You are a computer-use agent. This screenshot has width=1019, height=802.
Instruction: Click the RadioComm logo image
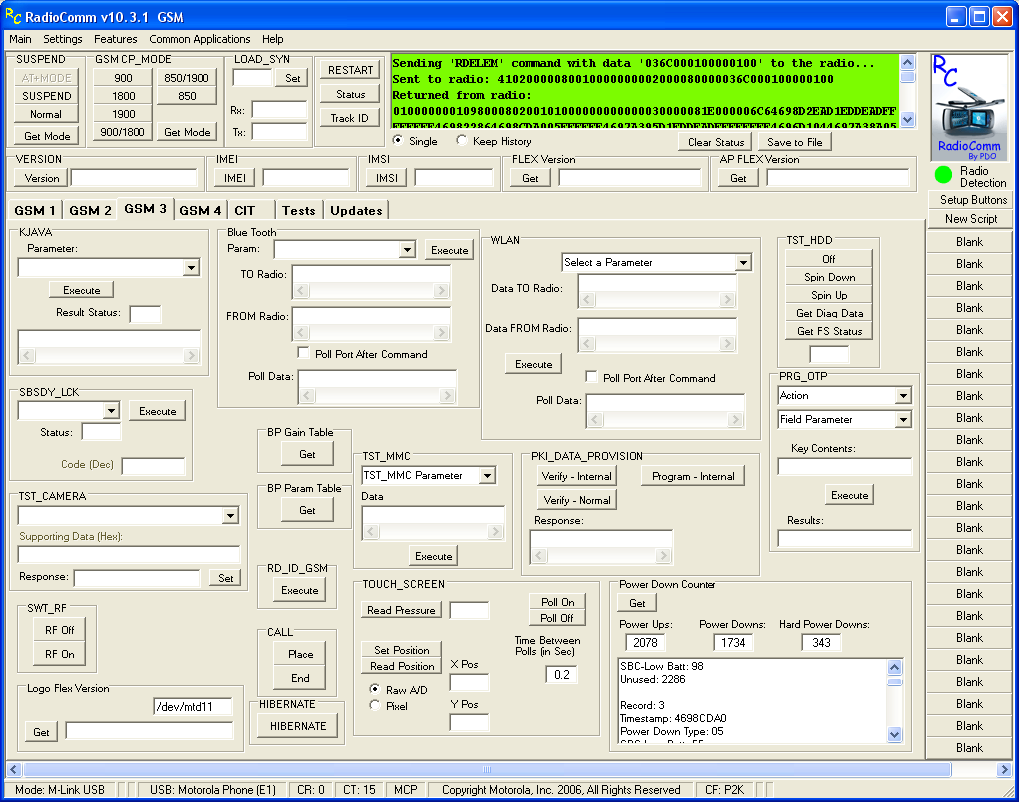coord(968,108)
